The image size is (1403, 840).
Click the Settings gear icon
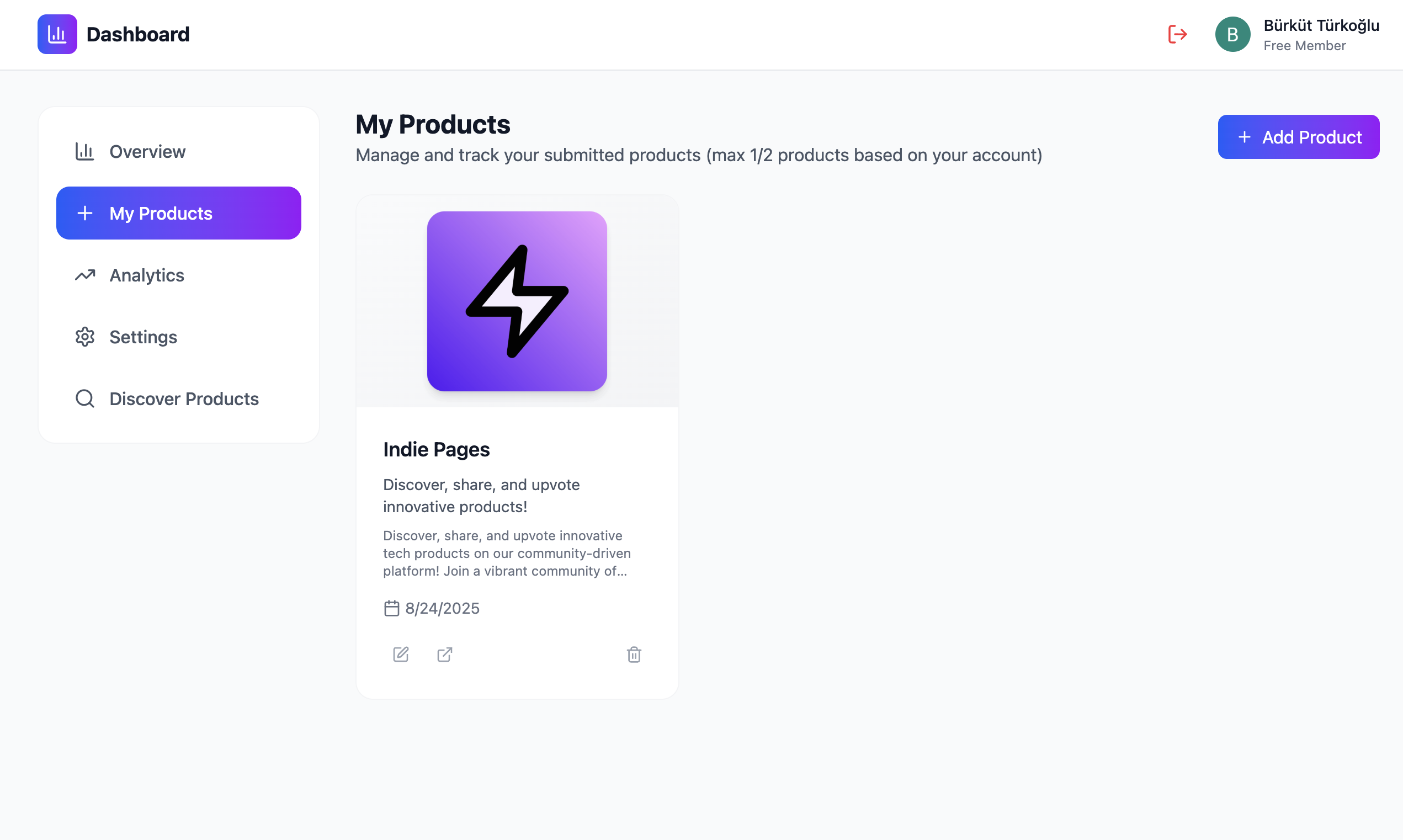tap(85, 337)
